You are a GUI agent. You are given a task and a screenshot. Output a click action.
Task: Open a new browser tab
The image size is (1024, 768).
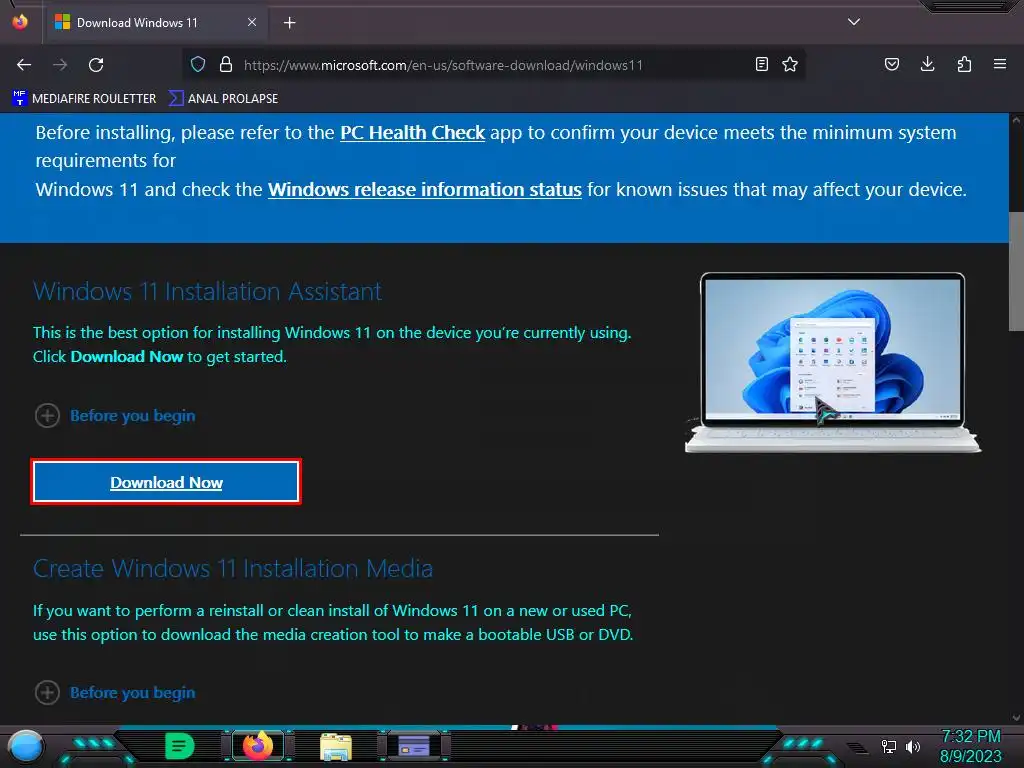(x=289, y=23)
